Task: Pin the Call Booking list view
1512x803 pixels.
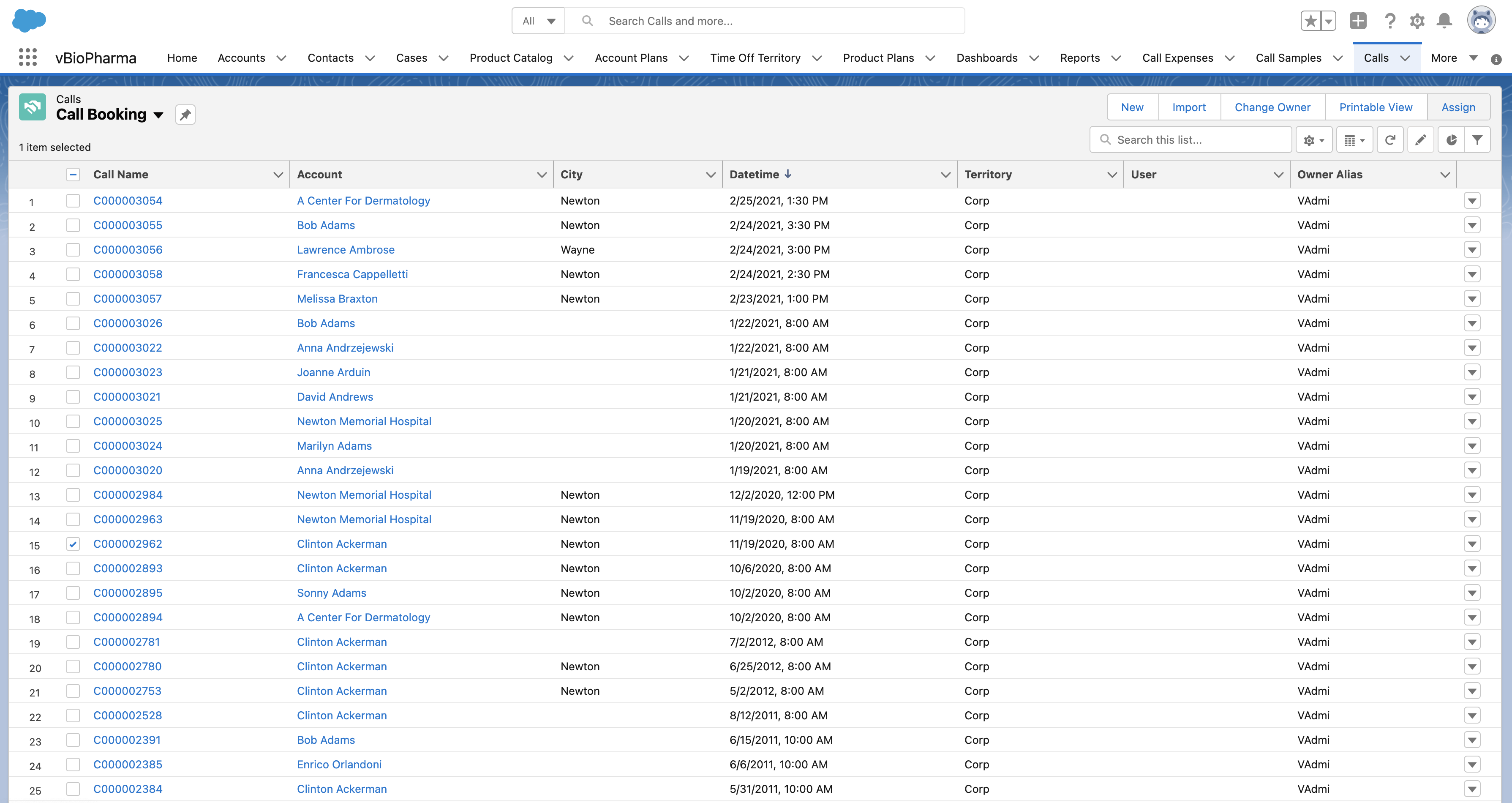Action: (x=185, y=115)
